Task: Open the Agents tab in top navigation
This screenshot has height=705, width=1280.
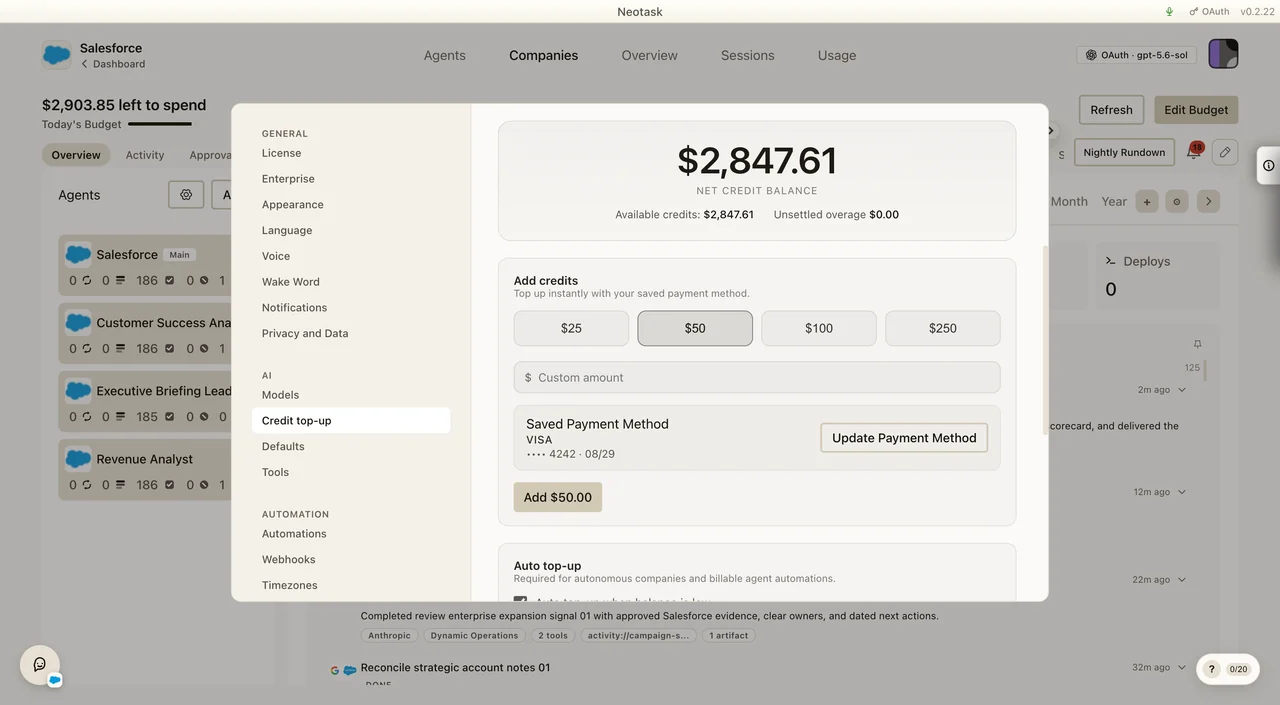Action: (444, 55)
